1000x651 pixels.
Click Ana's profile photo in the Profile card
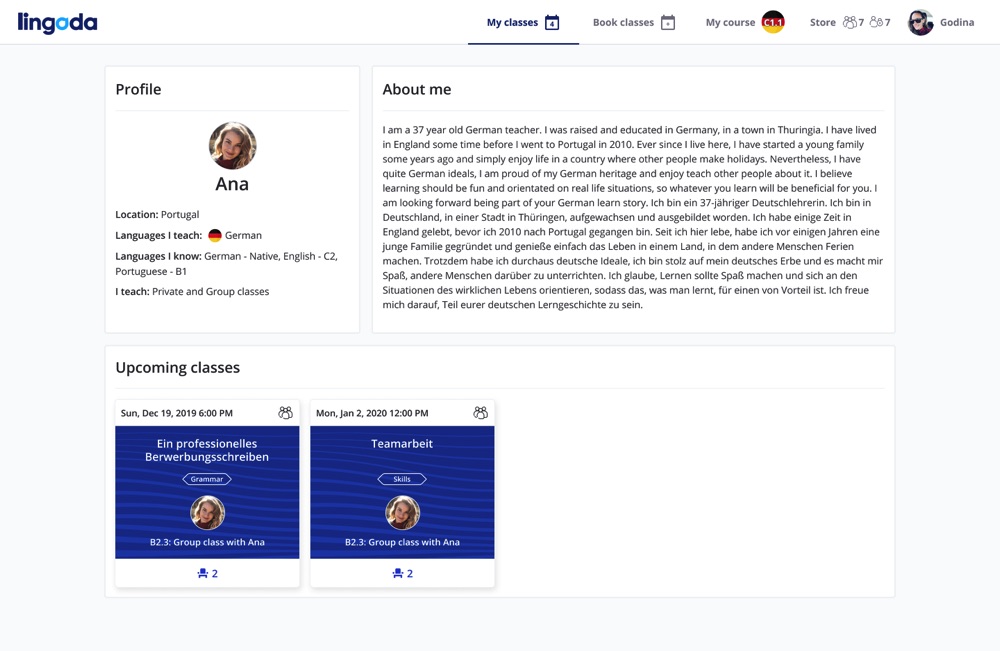233,145
